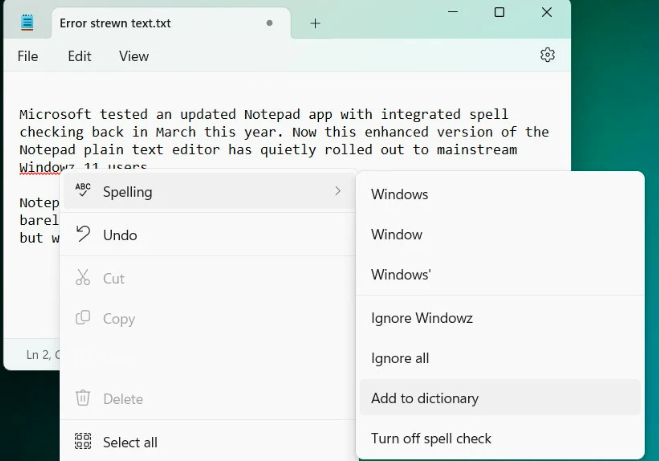Click the Copy pages icon

83,318
